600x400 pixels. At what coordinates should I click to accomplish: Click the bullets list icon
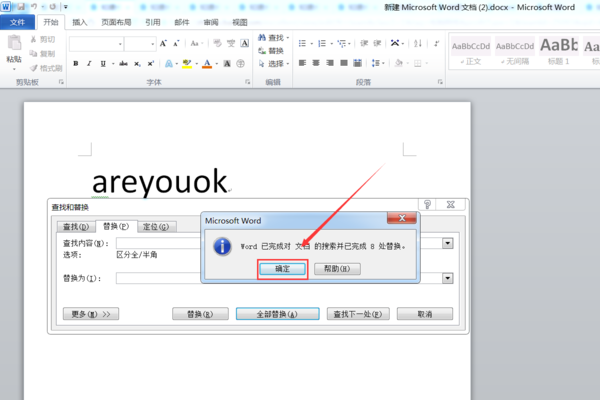click(302, 43)
